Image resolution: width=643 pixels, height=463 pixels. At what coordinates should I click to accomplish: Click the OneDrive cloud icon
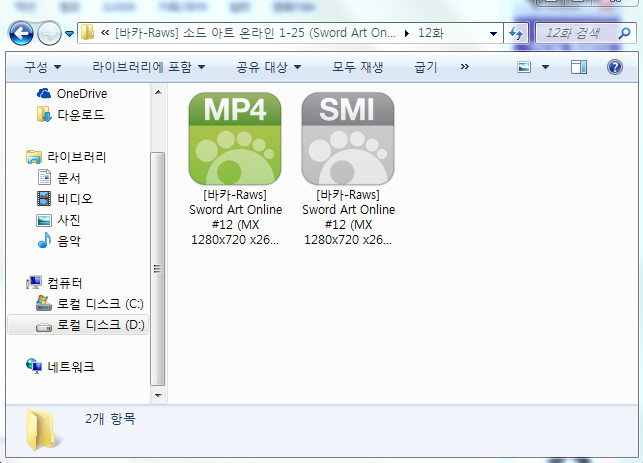click(x=44, y=94)
